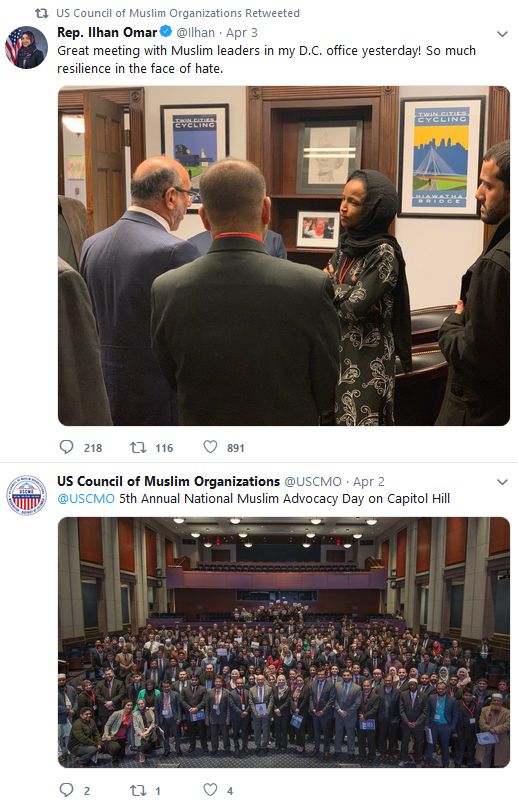
Task: Retweet the USCMO Advocacy Day tweet
Action: coord(138,790)
